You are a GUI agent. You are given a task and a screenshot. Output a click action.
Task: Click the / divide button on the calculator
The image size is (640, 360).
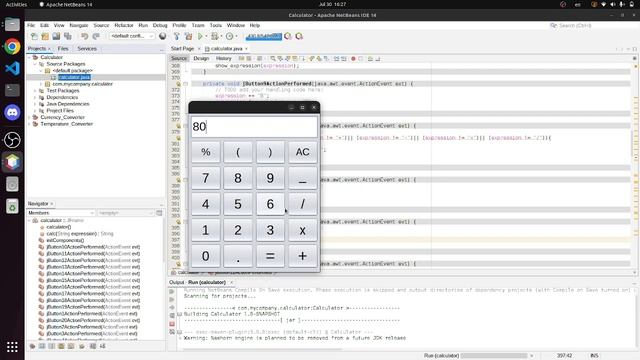(x=302, y=204)
